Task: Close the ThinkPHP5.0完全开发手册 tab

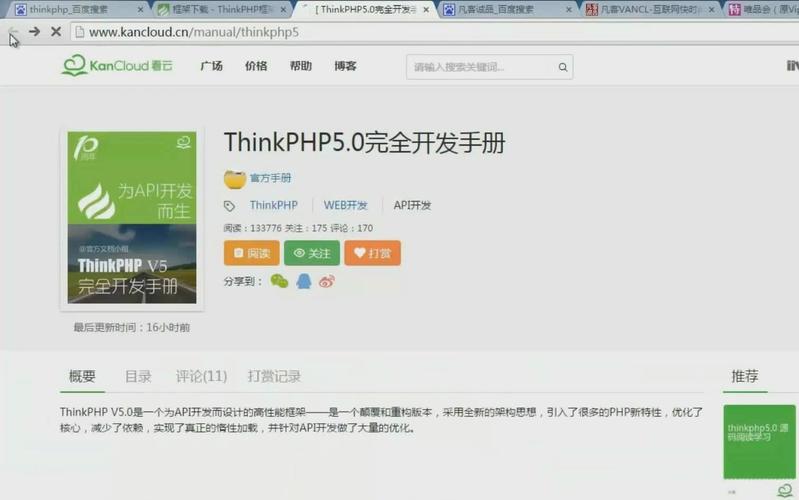Action: tap(426, 10)
